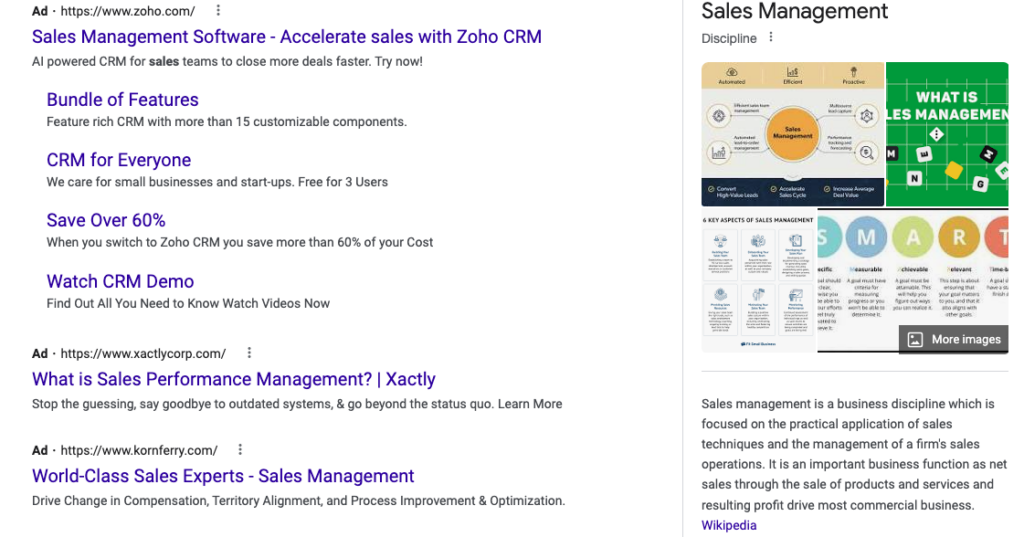Open three-dot menu beside Discipline label
Viewport: 1024px width, 537px height.
pos(771,37)
